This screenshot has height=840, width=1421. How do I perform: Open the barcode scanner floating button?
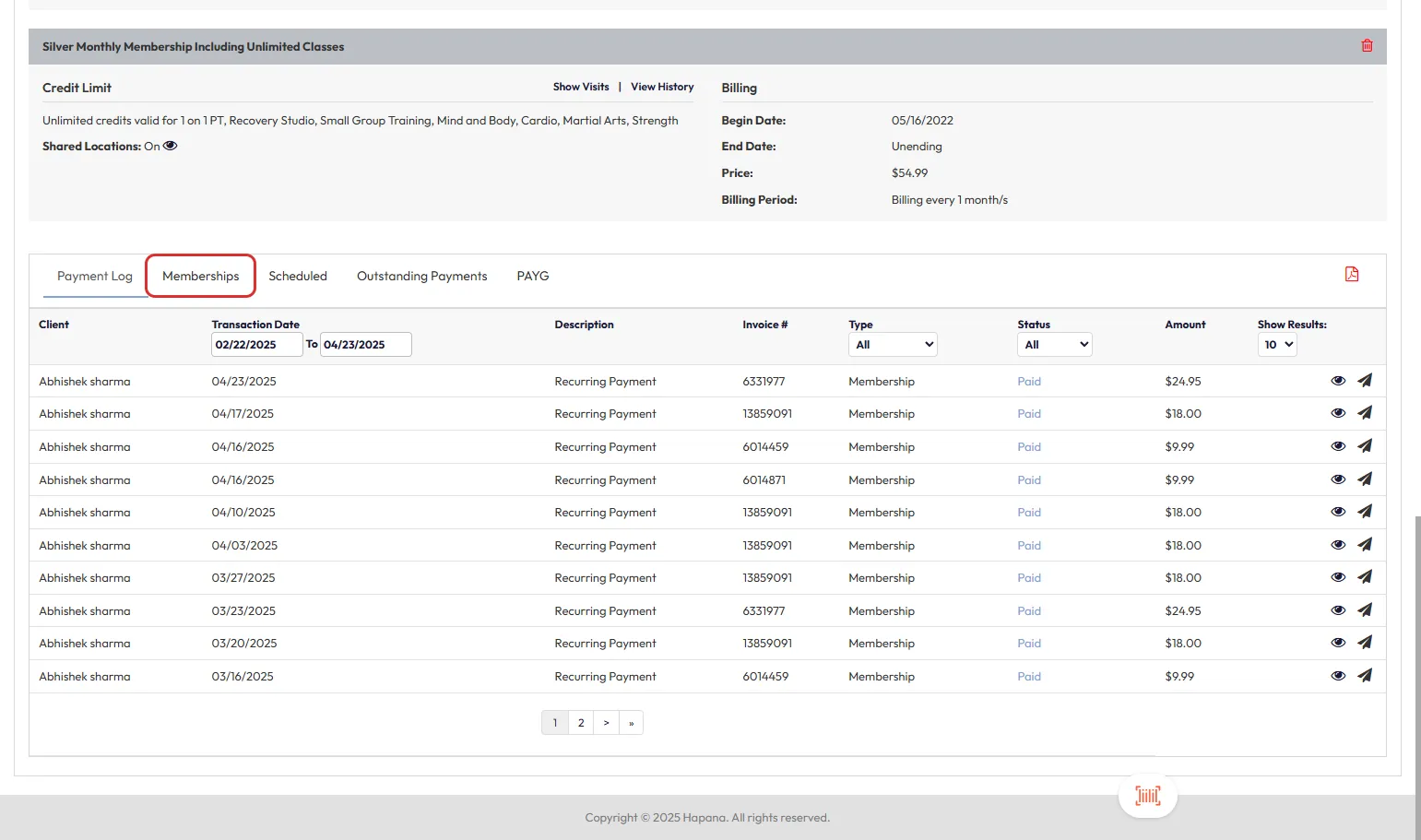1147,796
